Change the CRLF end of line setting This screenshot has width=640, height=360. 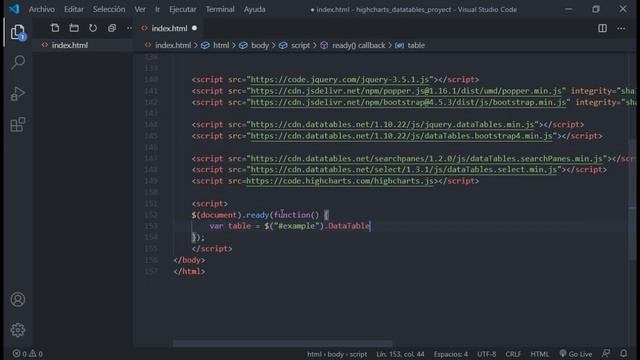[513, 354]
